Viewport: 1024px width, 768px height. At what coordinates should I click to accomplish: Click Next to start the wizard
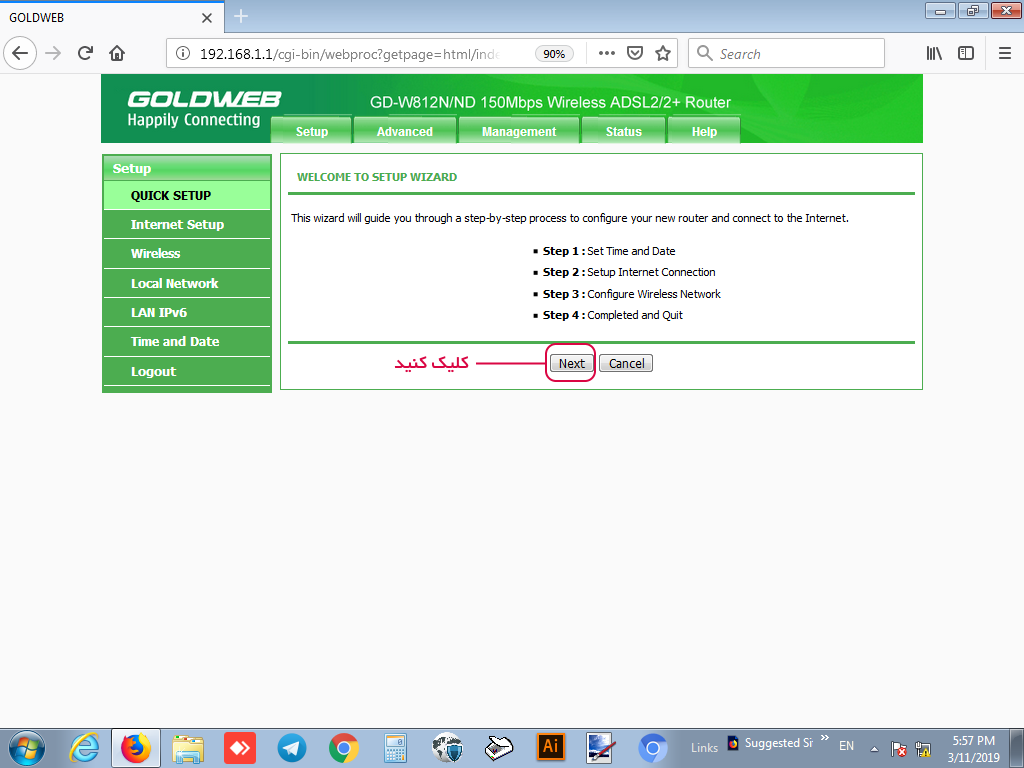pos(572,363)
